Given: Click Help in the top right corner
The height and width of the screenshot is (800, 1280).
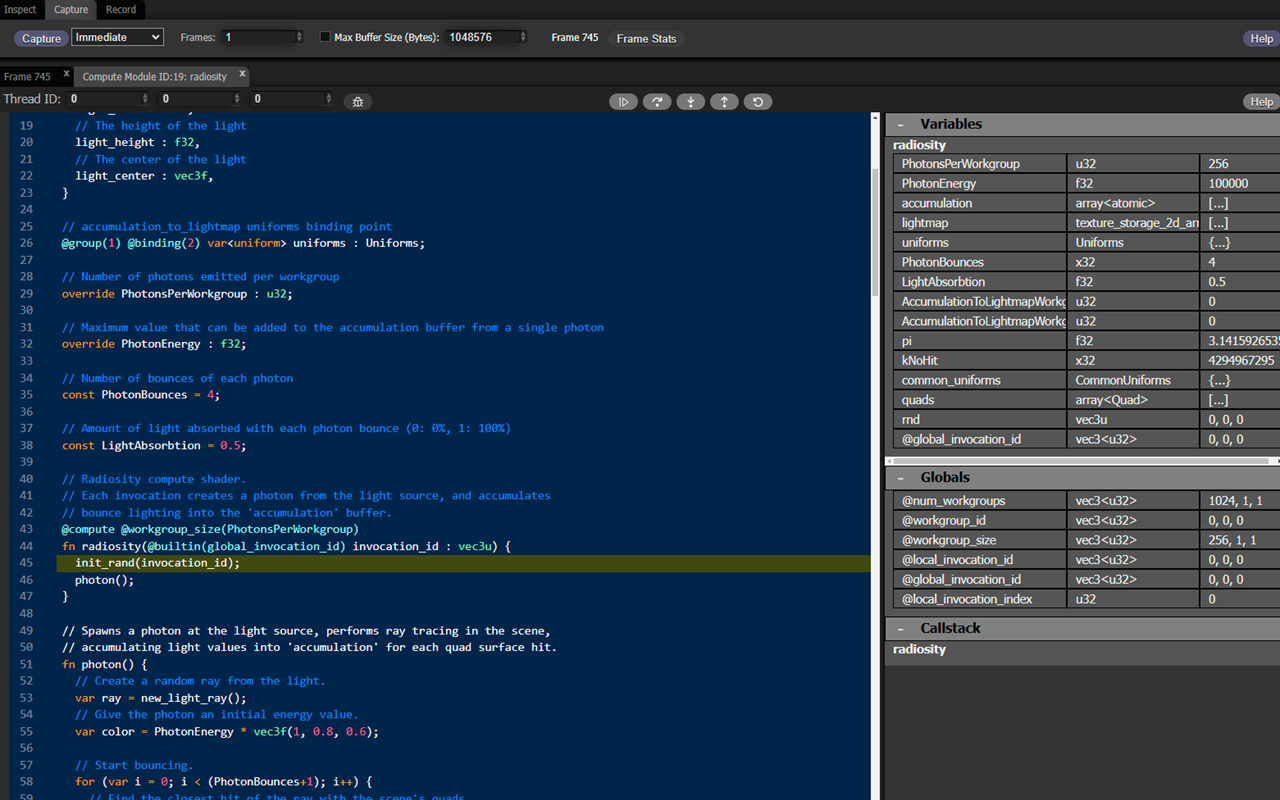Looking at the screenshot, I should 1261,38.
